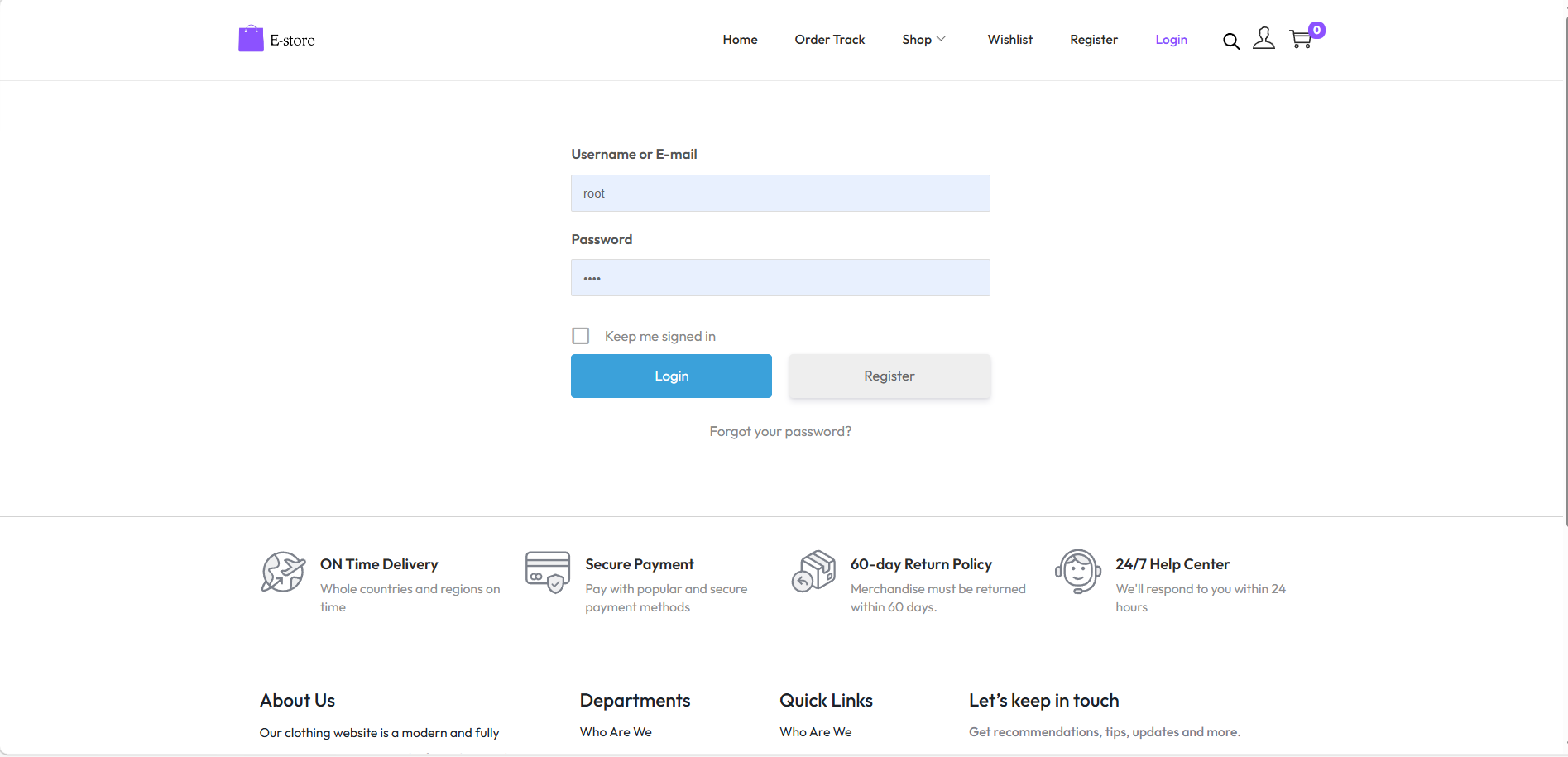
Task: Click the user account profile icon
Action: (x=1264, y=39)
